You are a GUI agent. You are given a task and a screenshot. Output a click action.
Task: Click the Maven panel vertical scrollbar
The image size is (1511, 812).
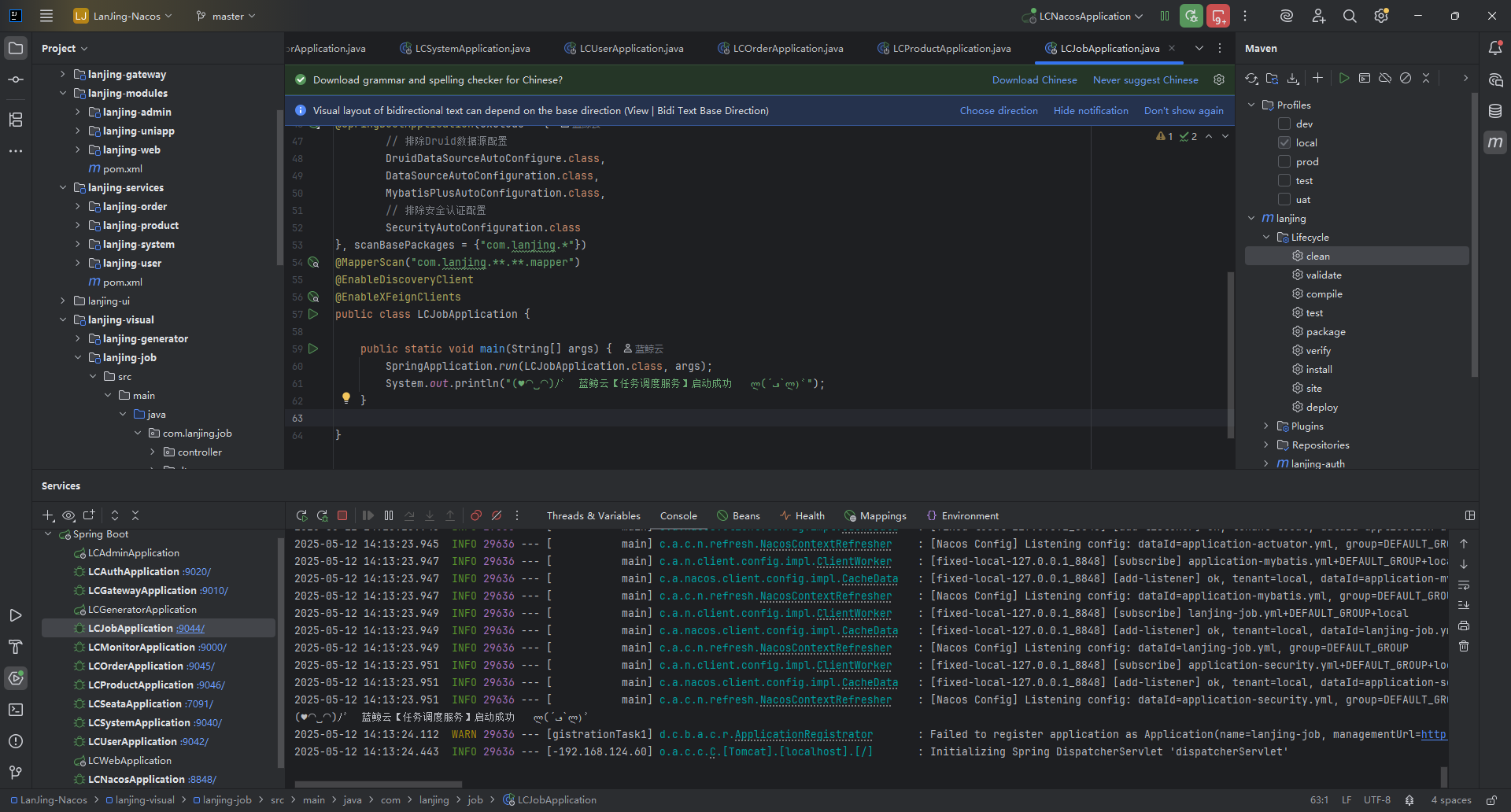tap(1474, 235)
